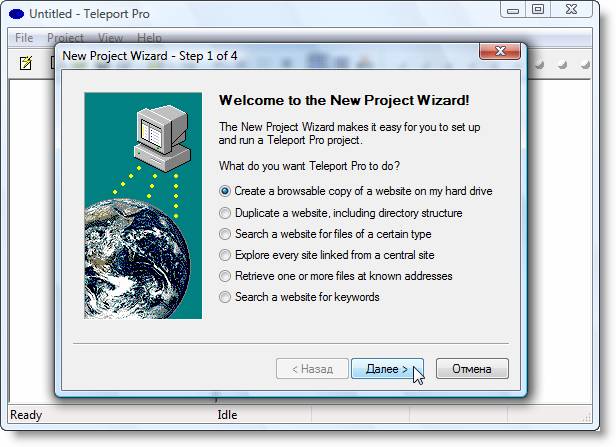616x447 pixels.
Task: Select Search a website for files option
Action: pos(325,234)
